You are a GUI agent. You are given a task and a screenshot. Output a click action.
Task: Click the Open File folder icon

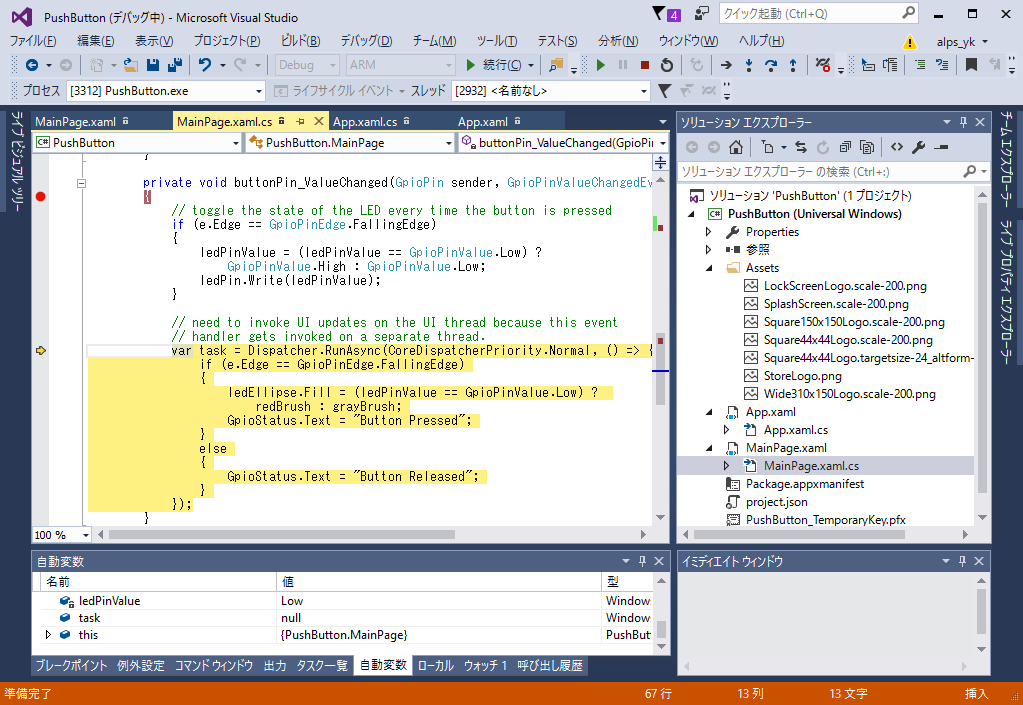(x=130, y=65)
